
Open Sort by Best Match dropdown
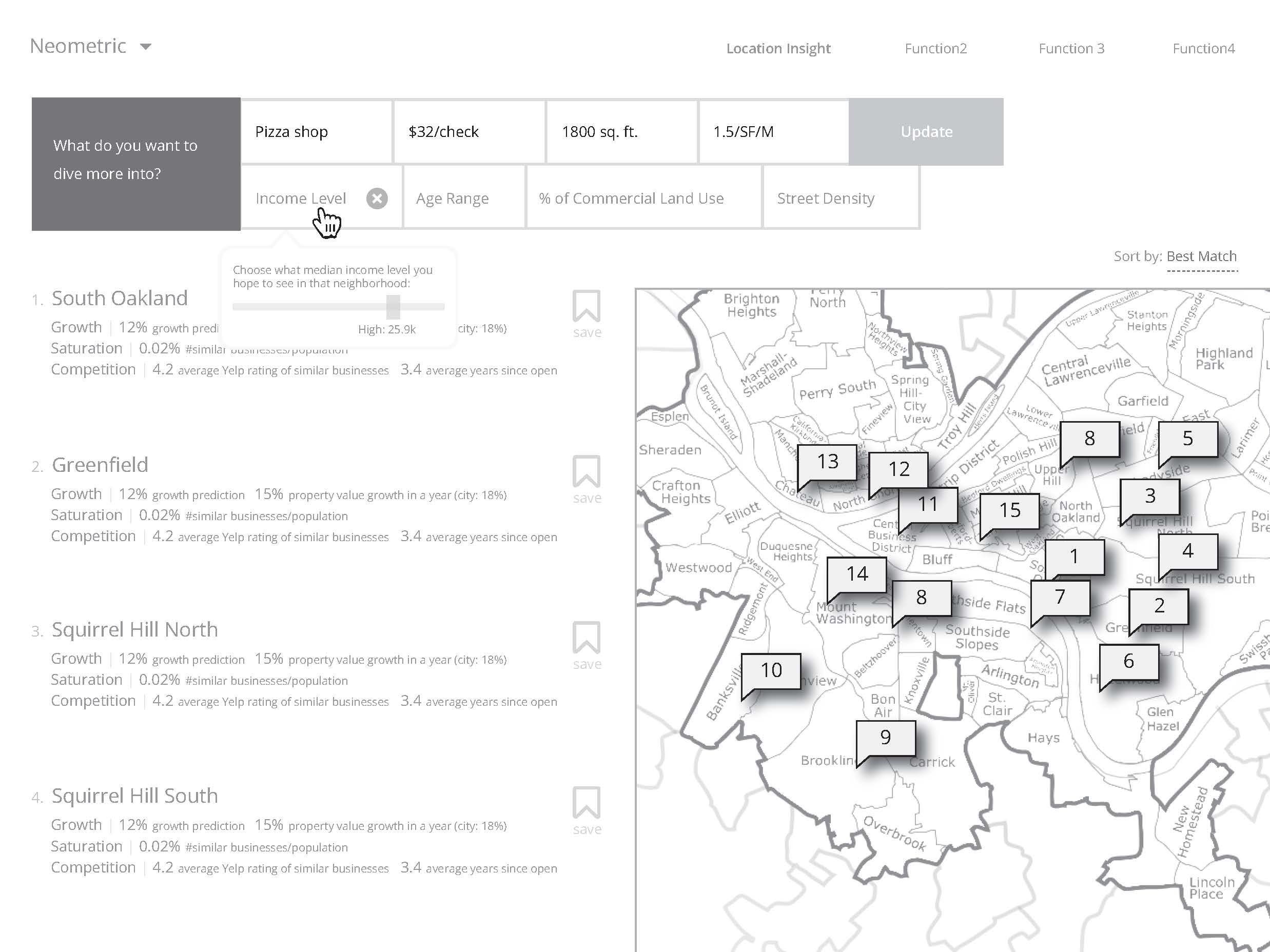tap(1201, 256)
